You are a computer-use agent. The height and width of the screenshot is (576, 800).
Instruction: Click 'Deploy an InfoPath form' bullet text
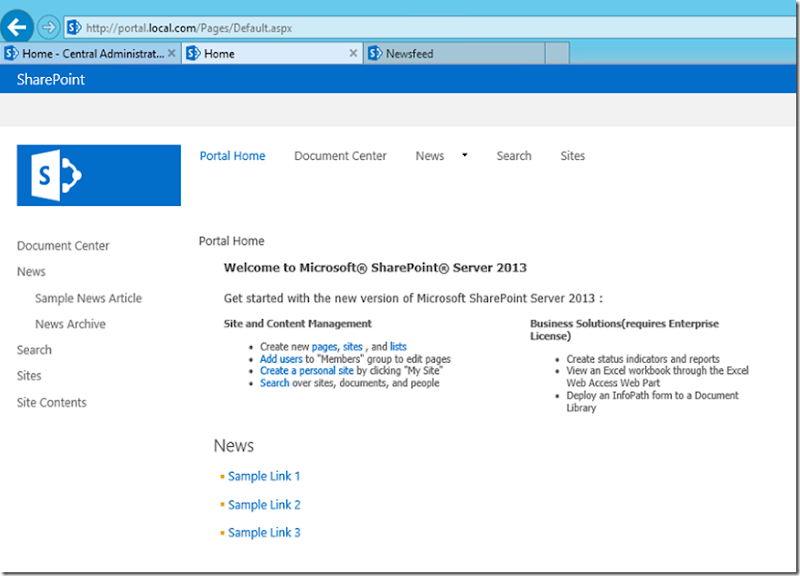click(653, 402)
